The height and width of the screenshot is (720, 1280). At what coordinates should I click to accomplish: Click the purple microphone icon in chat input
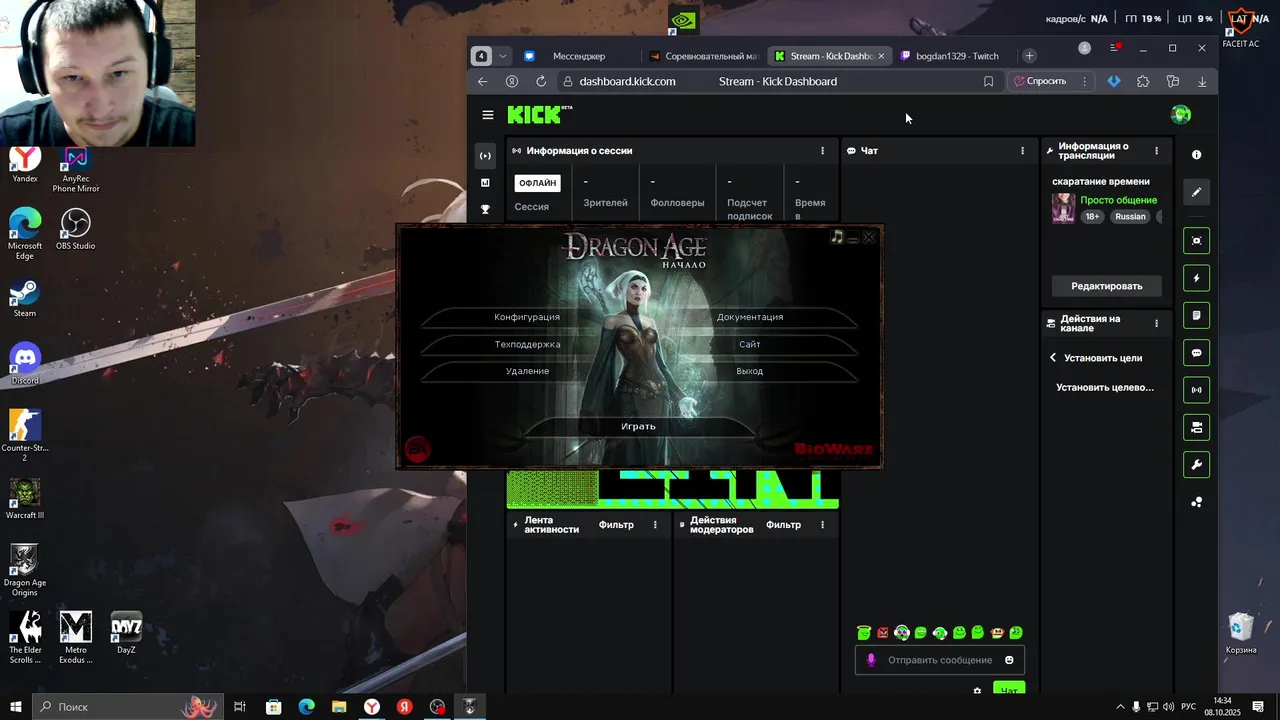[x=871, y=660]
